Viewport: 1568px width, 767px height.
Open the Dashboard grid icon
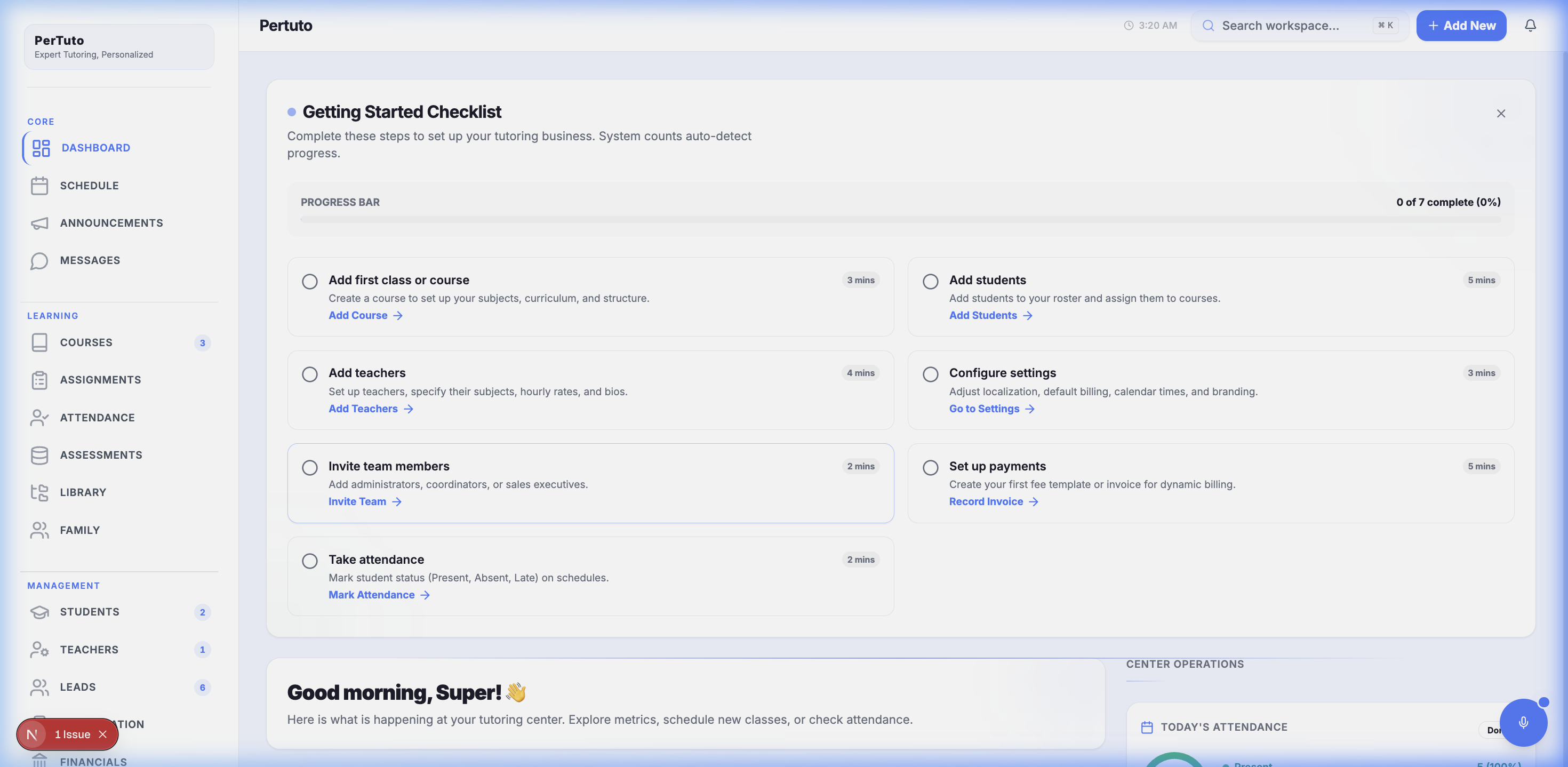point(41,148)
